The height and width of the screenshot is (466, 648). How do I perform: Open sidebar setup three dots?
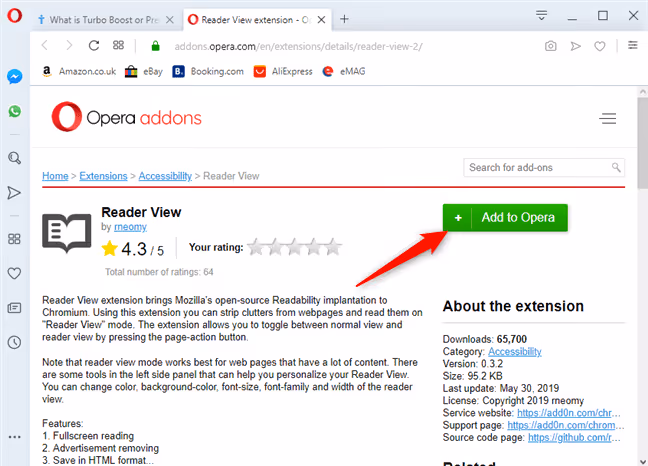(x=14, y=437)
